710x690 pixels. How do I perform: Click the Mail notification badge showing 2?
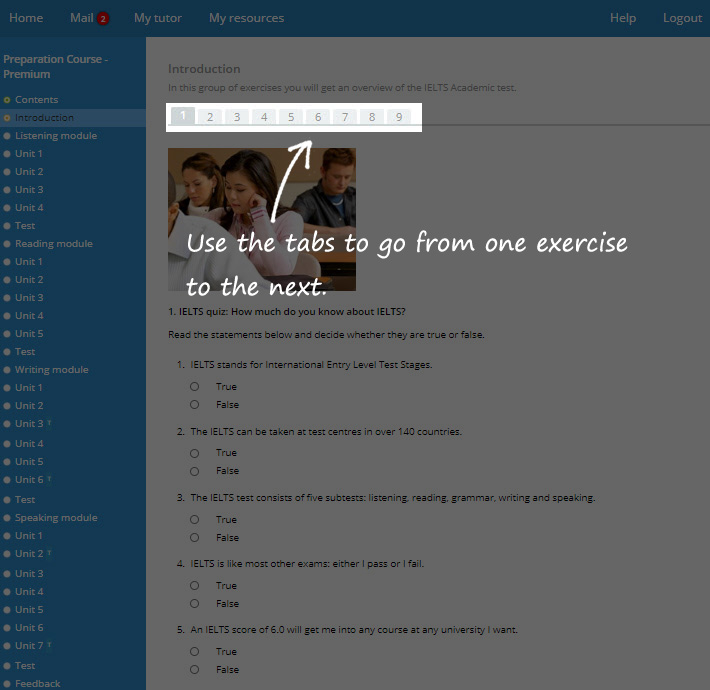[103, 19]
